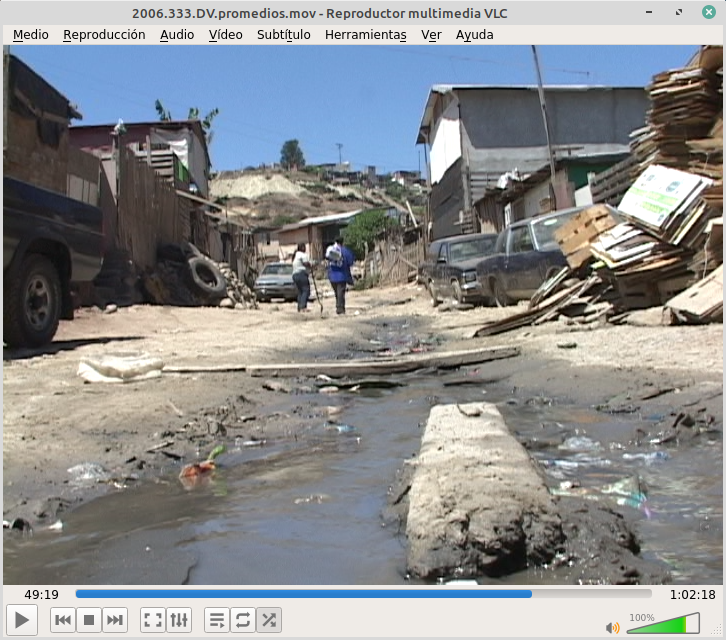Show the playlist panel

coord(217,620)
